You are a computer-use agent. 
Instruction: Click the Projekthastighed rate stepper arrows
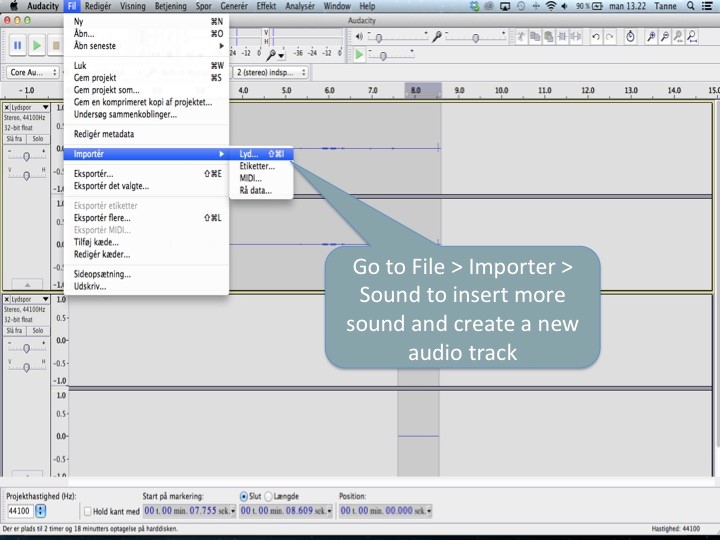(40, 511)
